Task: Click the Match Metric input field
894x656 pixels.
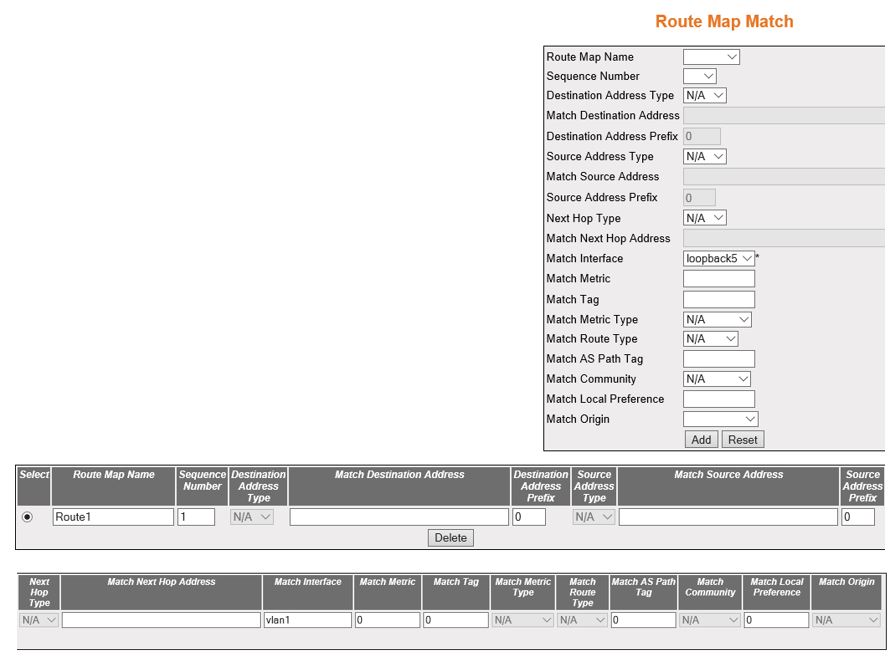Action: coord(718,279)
